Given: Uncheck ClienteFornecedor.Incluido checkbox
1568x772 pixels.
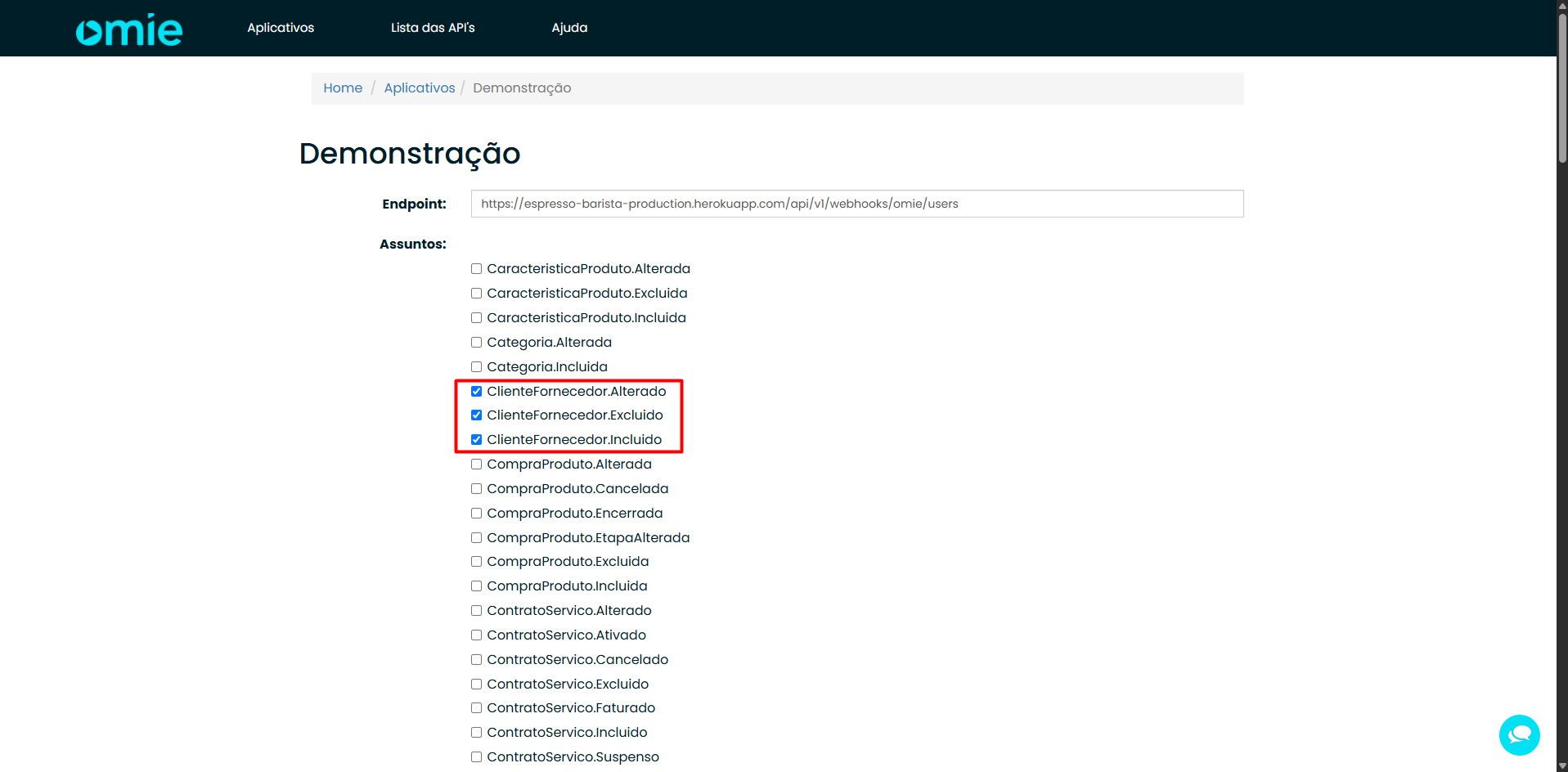Looking at the screenshot, I should (476, 440).
